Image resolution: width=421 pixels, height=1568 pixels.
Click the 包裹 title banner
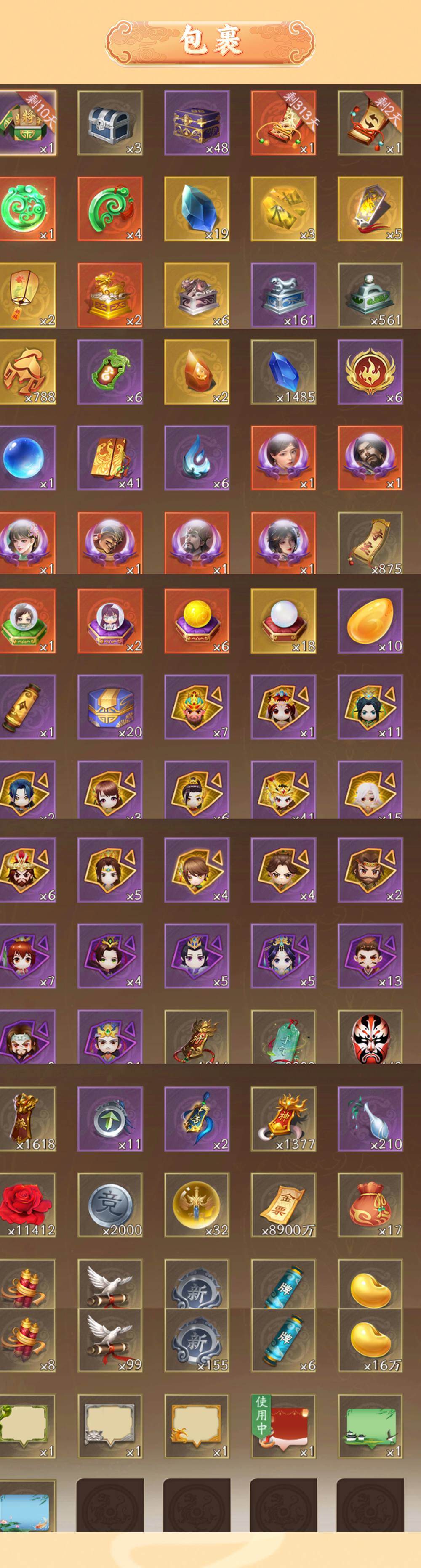[x=210, y=42]
